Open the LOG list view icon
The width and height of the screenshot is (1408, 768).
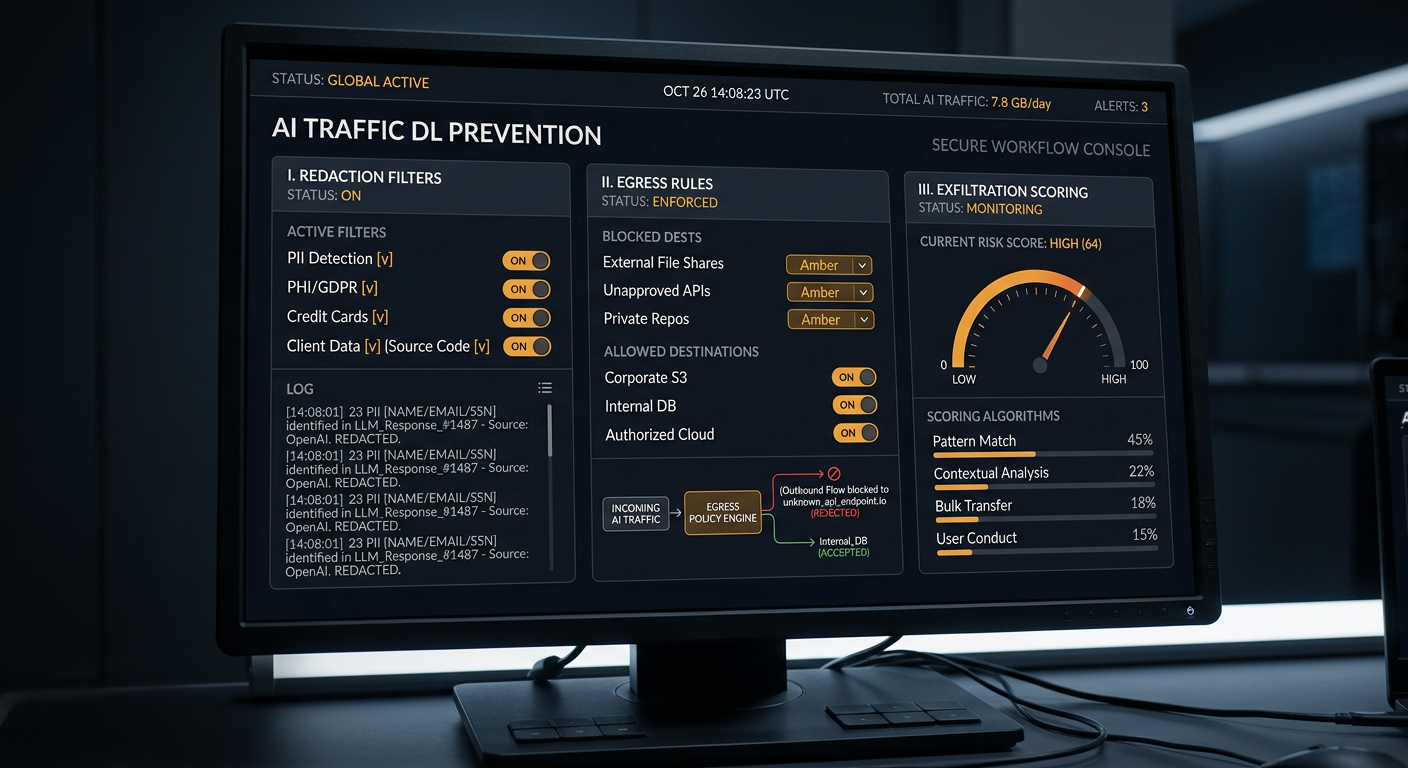(545, 388)
